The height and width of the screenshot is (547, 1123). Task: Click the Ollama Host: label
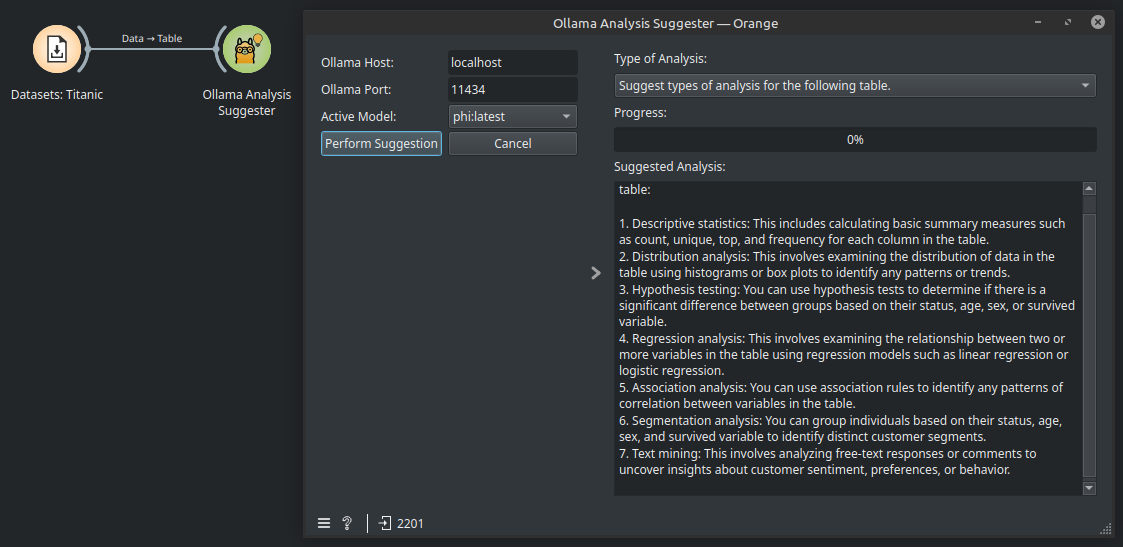coord(357,63)
